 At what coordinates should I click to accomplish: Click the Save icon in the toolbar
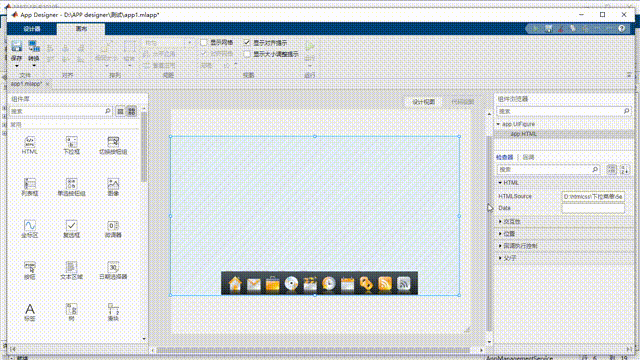pos(17,46)
